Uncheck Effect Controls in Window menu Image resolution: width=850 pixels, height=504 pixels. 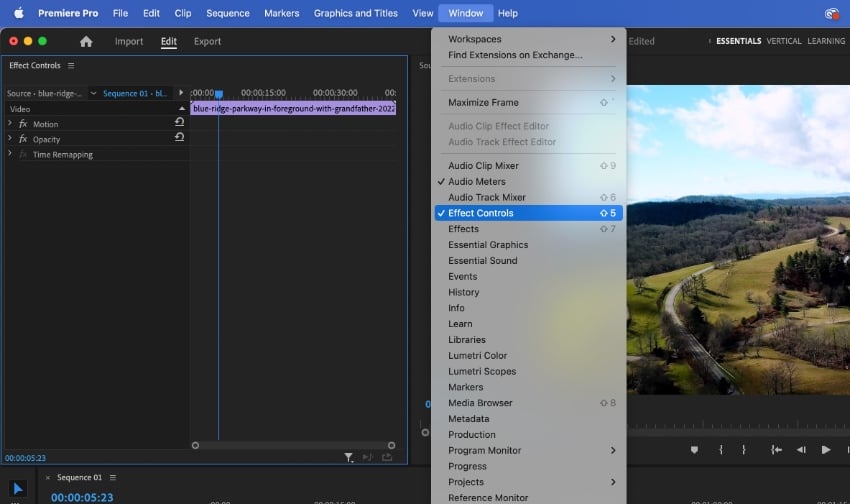pos(529,213)
